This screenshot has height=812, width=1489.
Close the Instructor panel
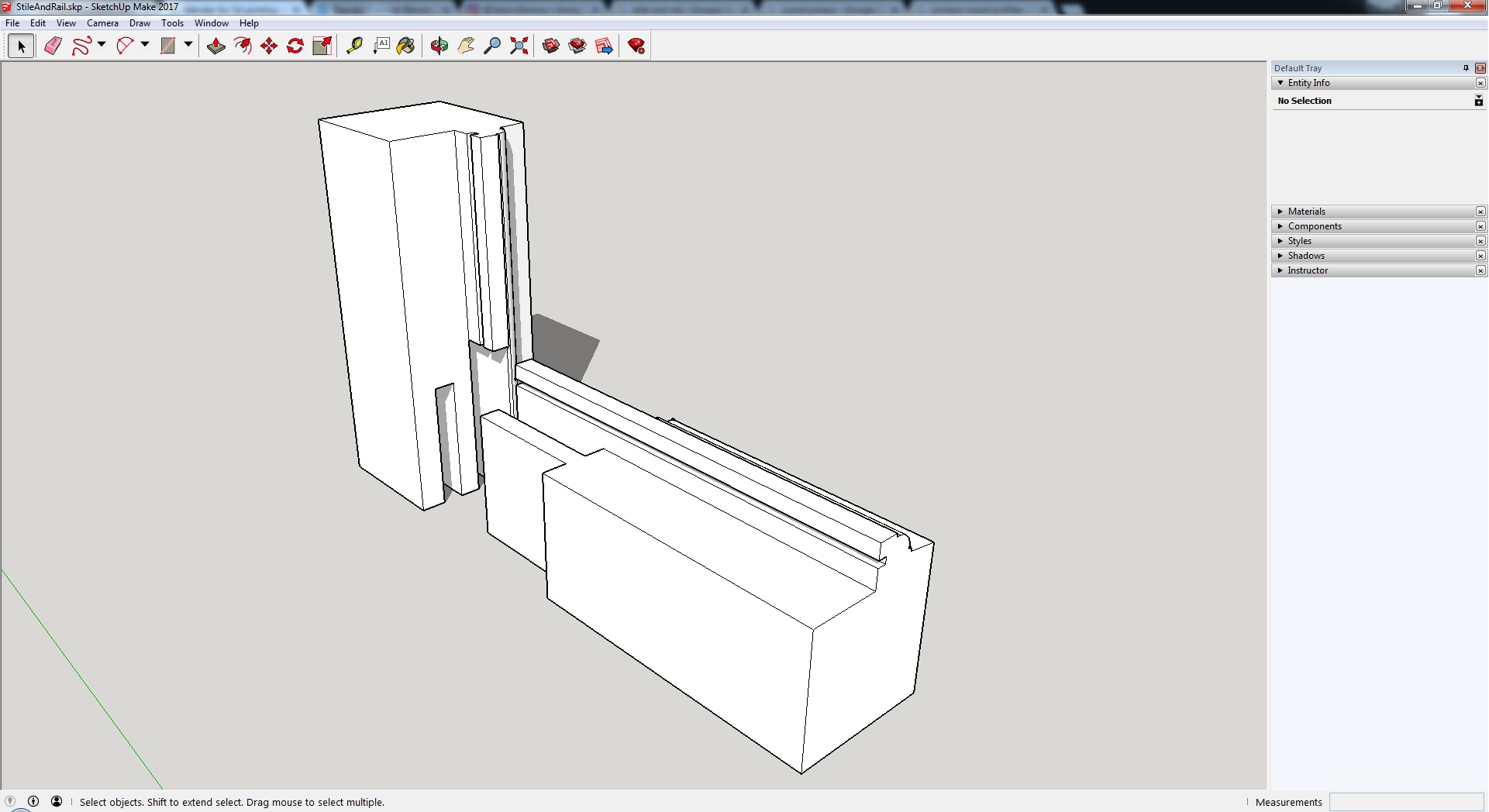click(1480, 270)
